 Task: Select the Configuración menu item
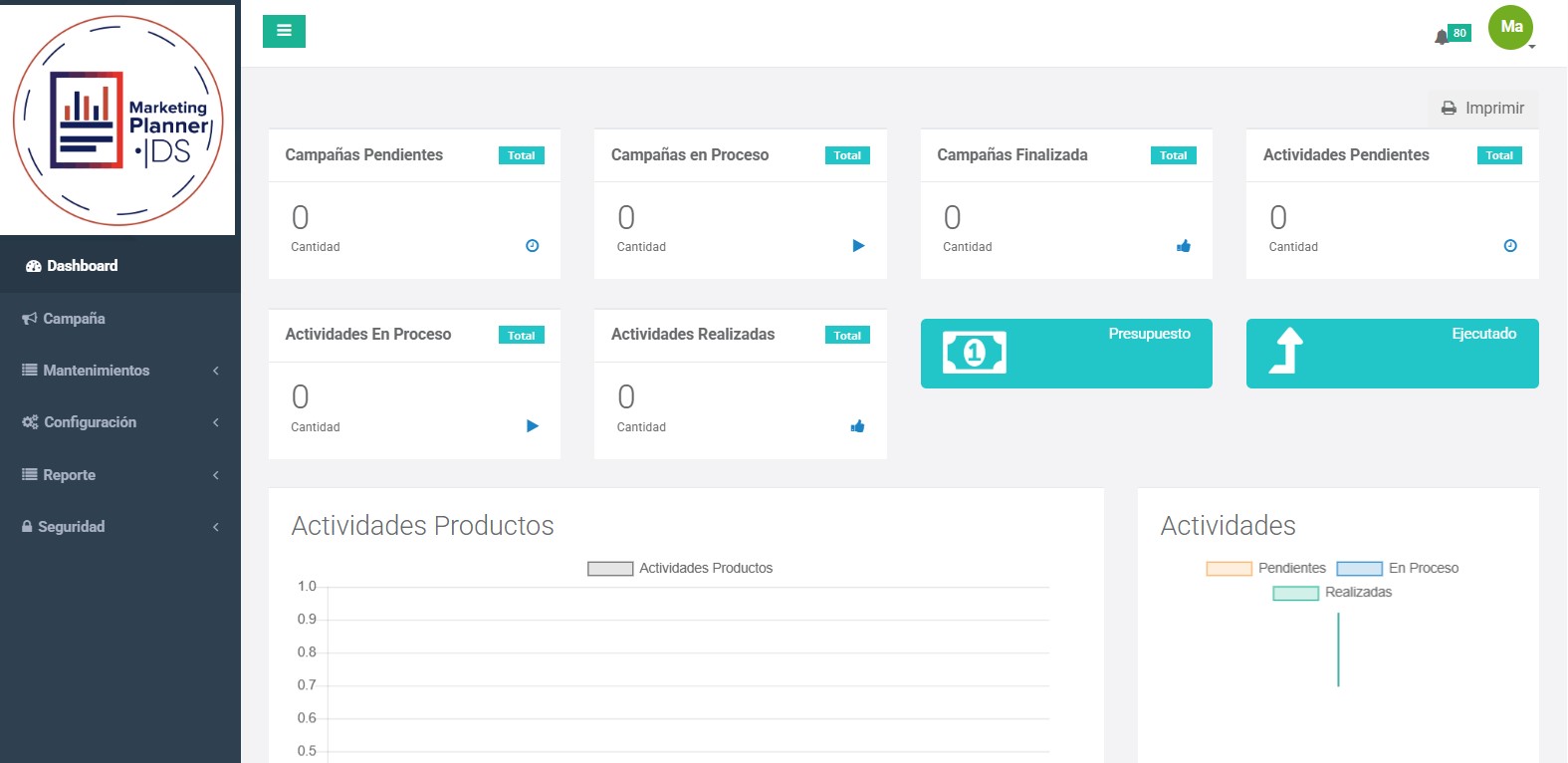[120, 422]
